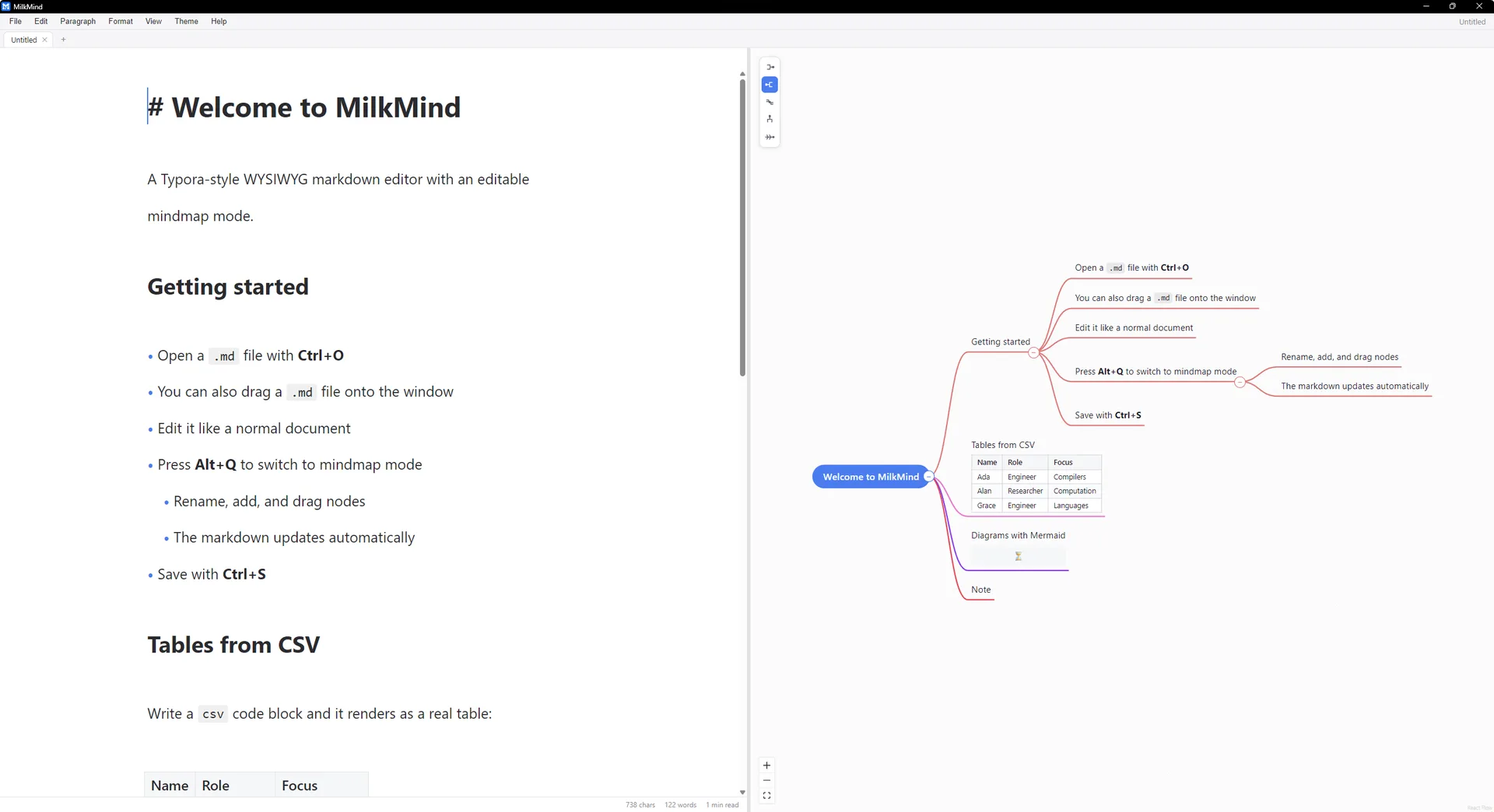Choose the diagonal tree layout icon
The image size is (1494, 812).
tap(770, 102)
